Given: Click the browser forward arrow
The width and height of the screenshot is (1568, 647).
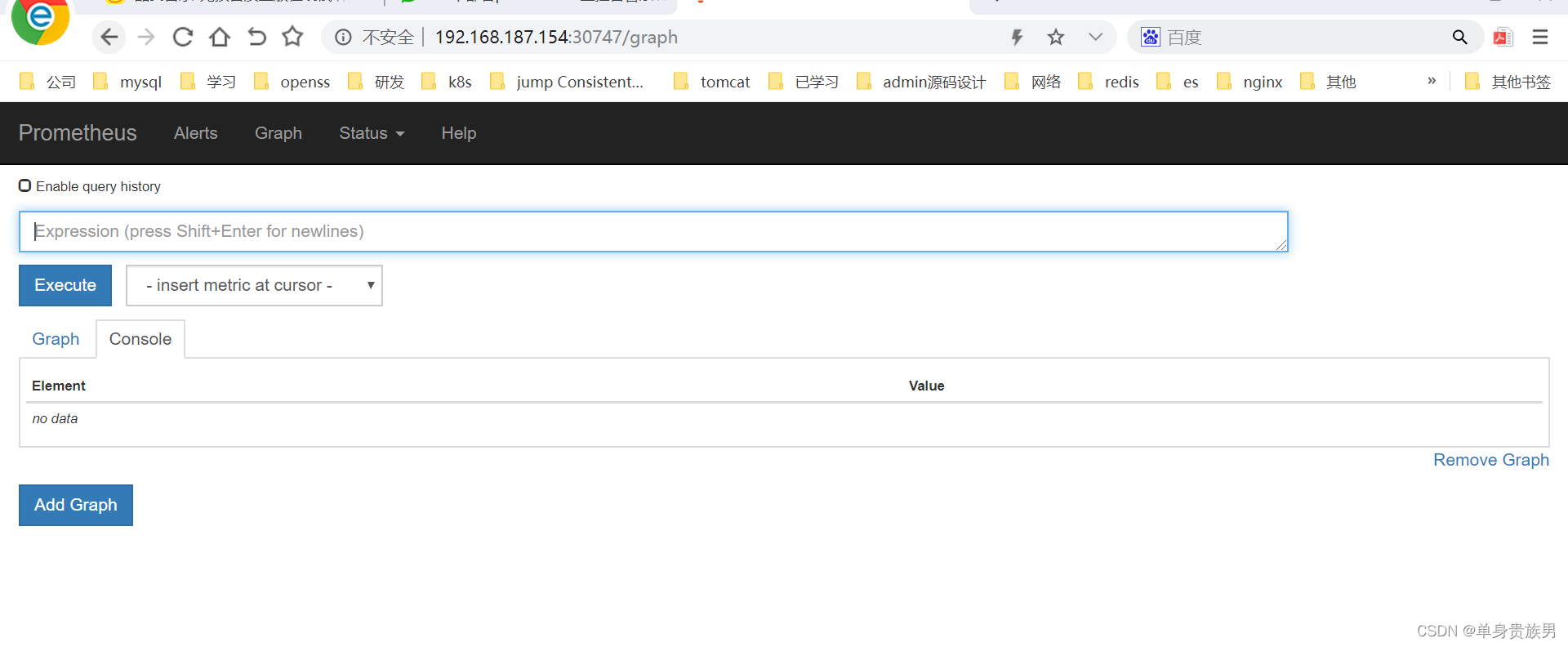Looking at the screenshot, I should [146, 37].
